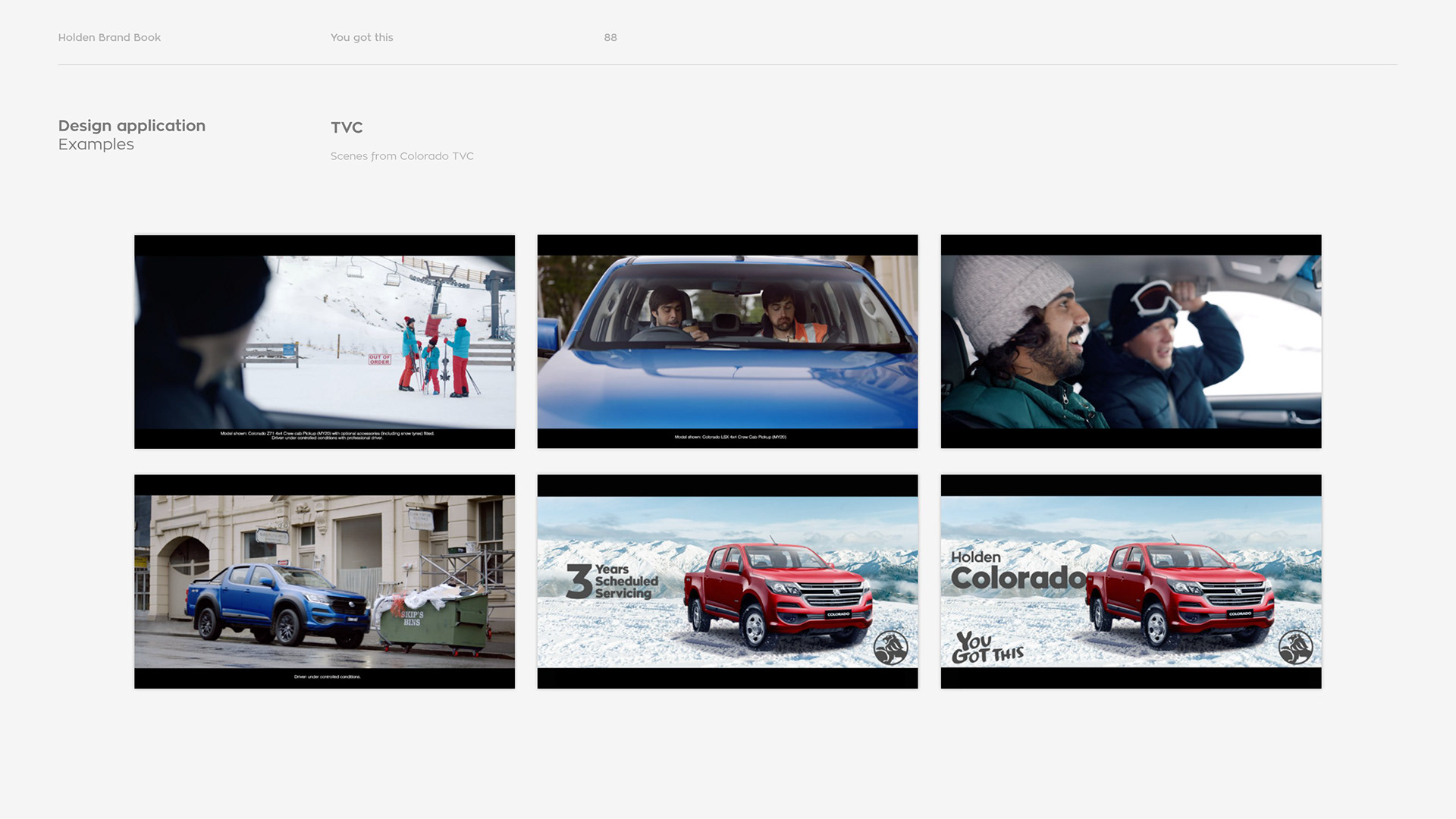Click Holden lion logo in Colorado frame

point(1294,648)
